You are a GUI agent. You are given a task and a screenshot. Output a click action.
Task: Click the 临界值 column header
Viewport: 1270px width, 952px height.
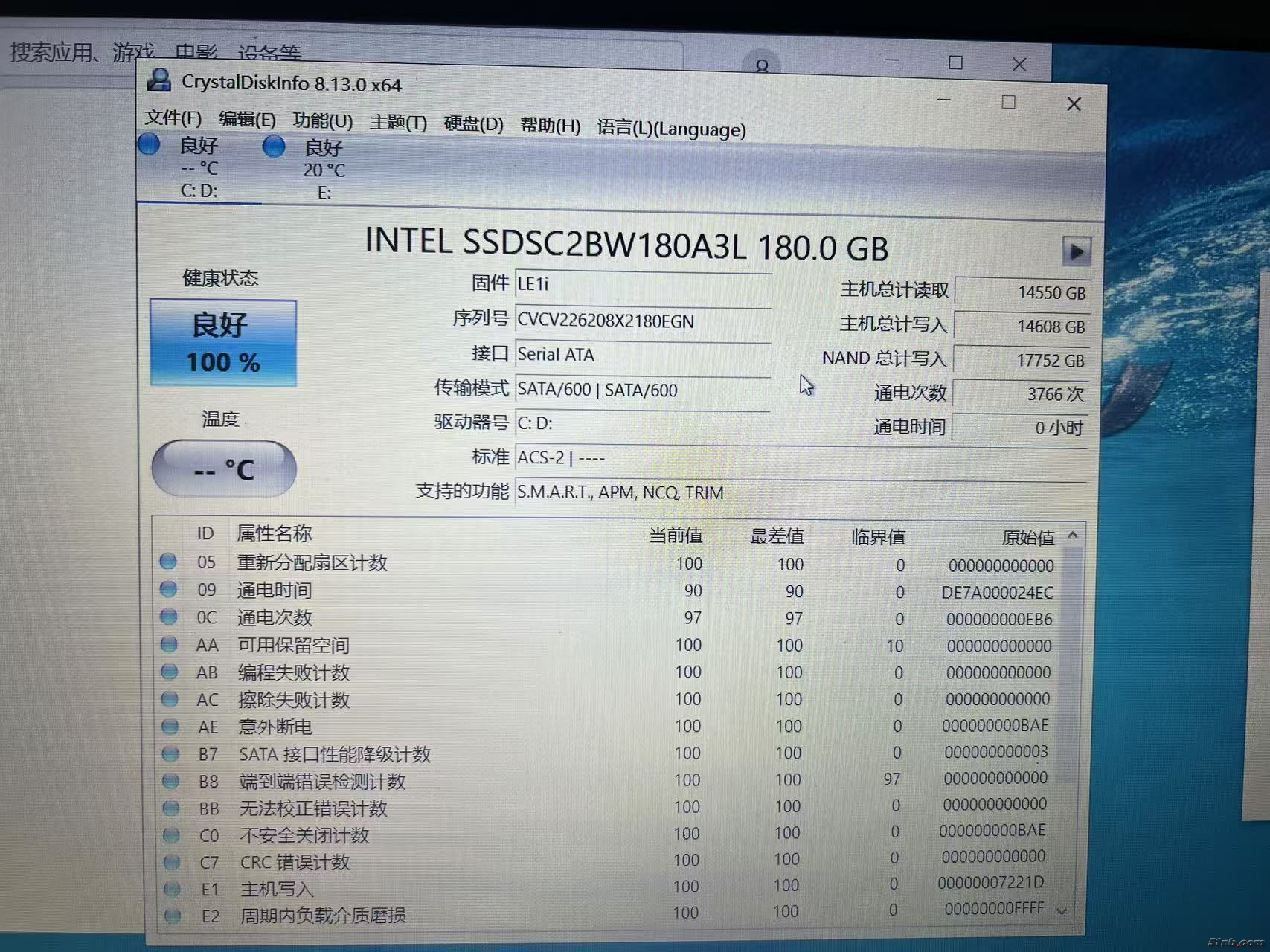878,537
